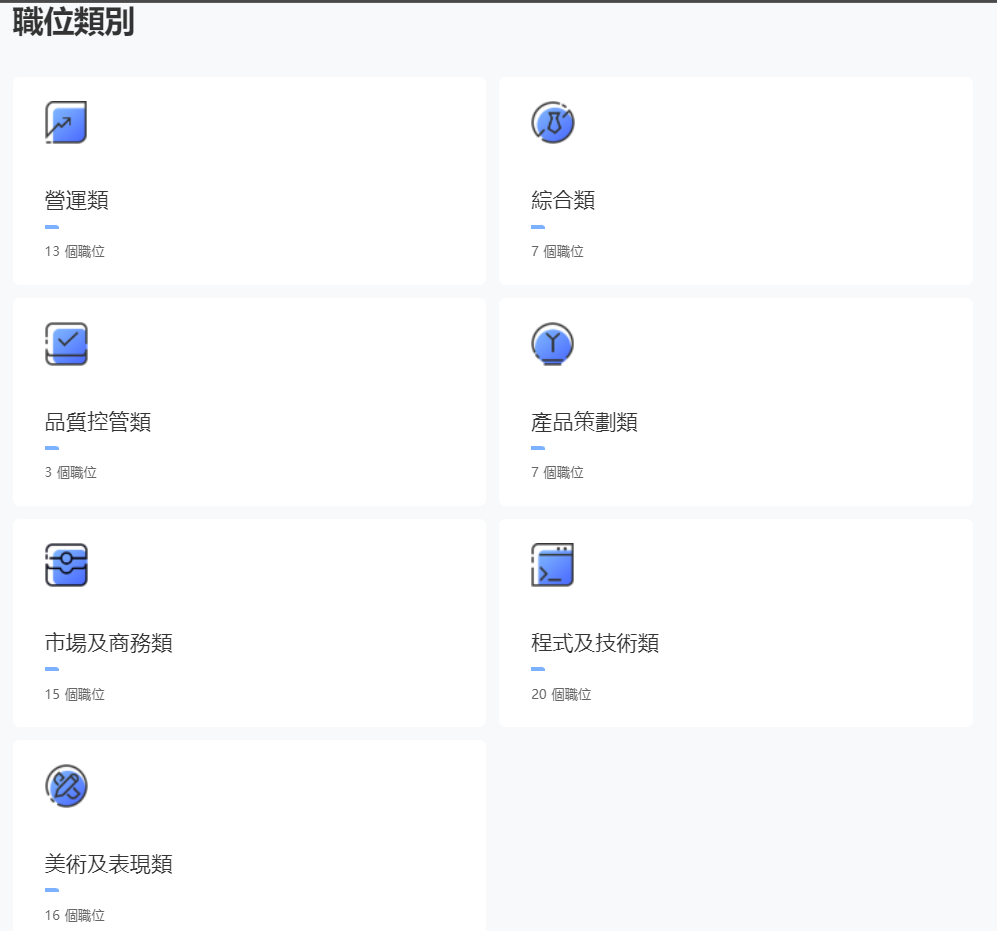The image size is (997, 931).
Task: Open the 產品策劃類 category title
Action: 584,422
